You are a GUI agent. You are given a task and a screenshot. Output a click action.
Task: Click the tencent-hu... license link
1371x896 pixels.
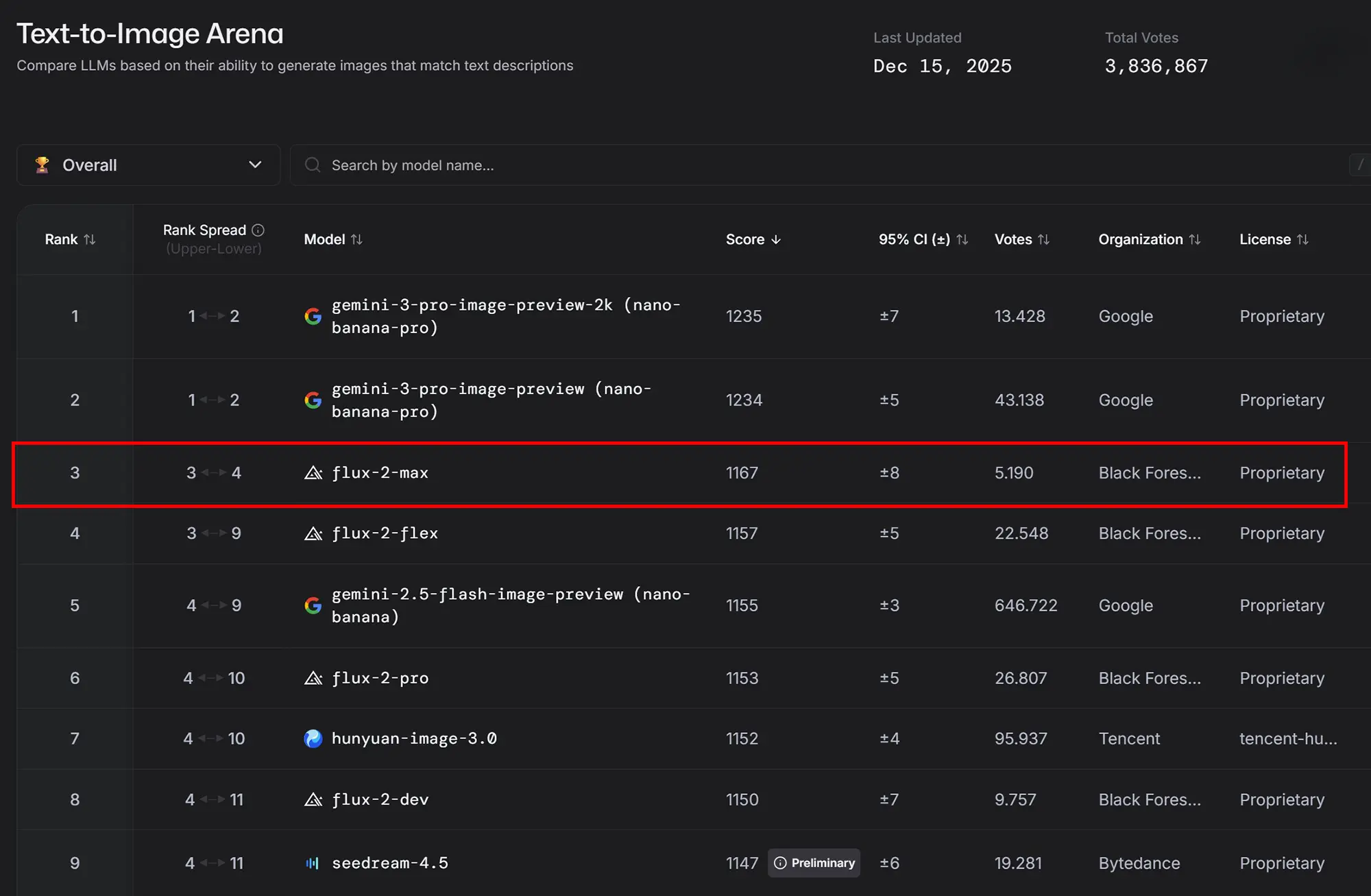click(x=1287, y=738)
